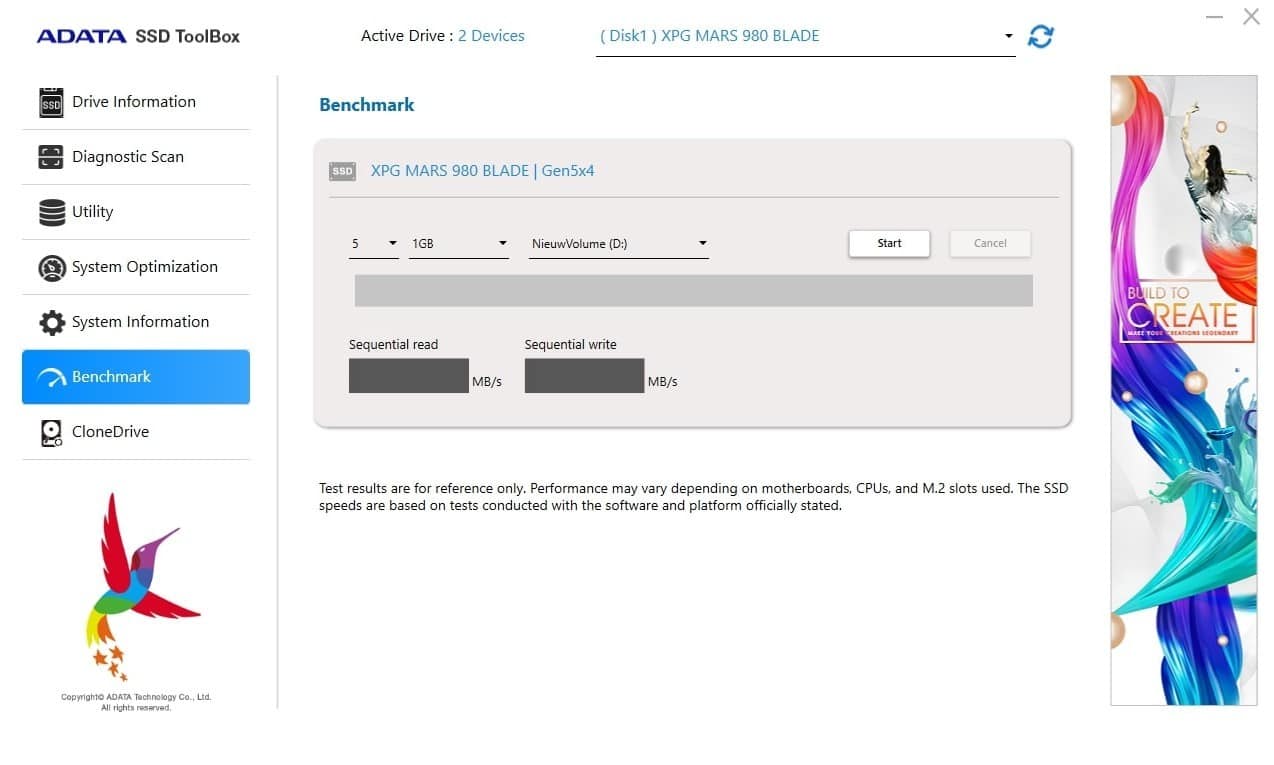Start the benchmark test

[889, 243]
